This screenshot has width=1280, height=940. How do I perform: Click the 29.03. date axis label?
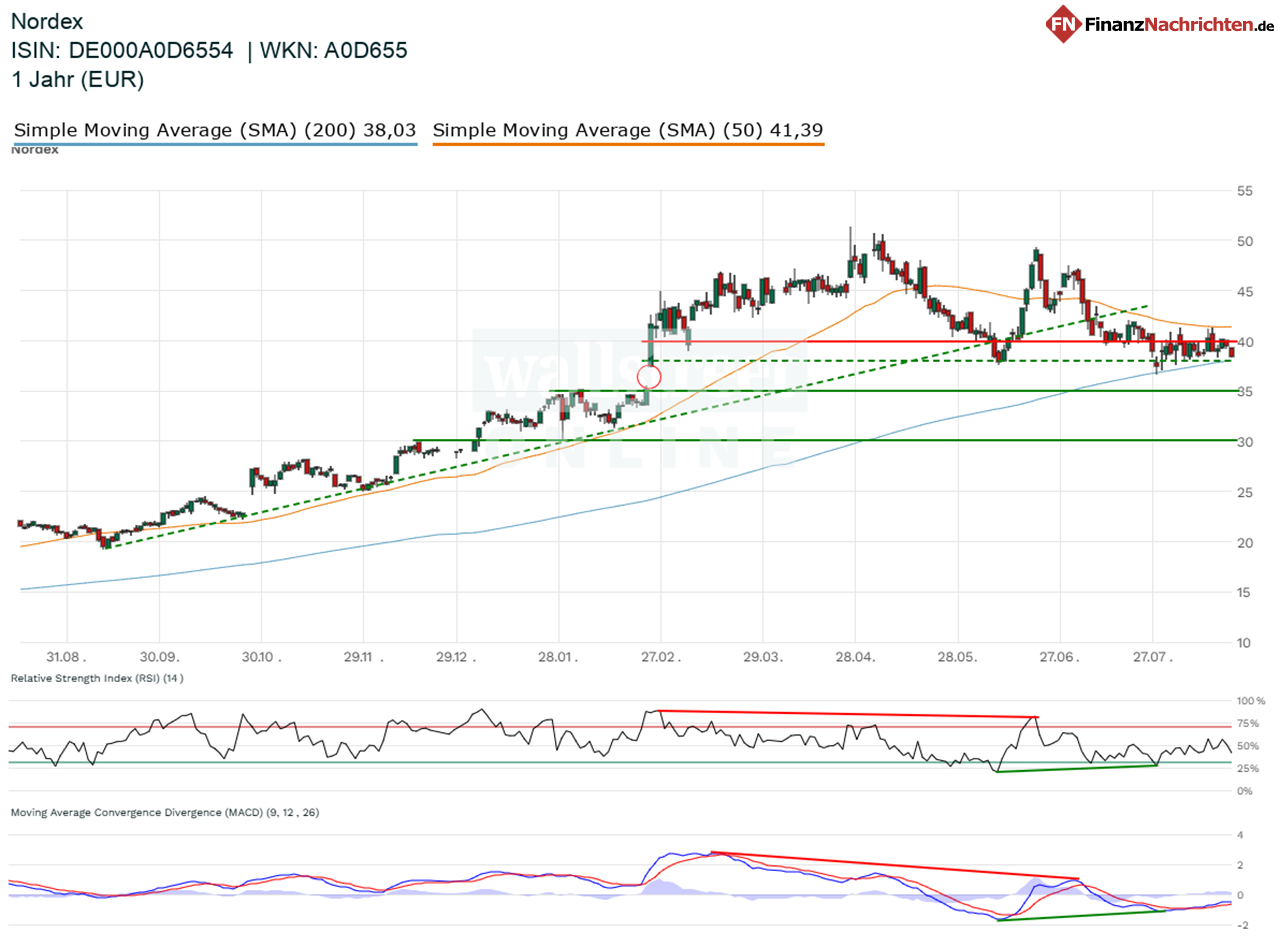[762, 657]
